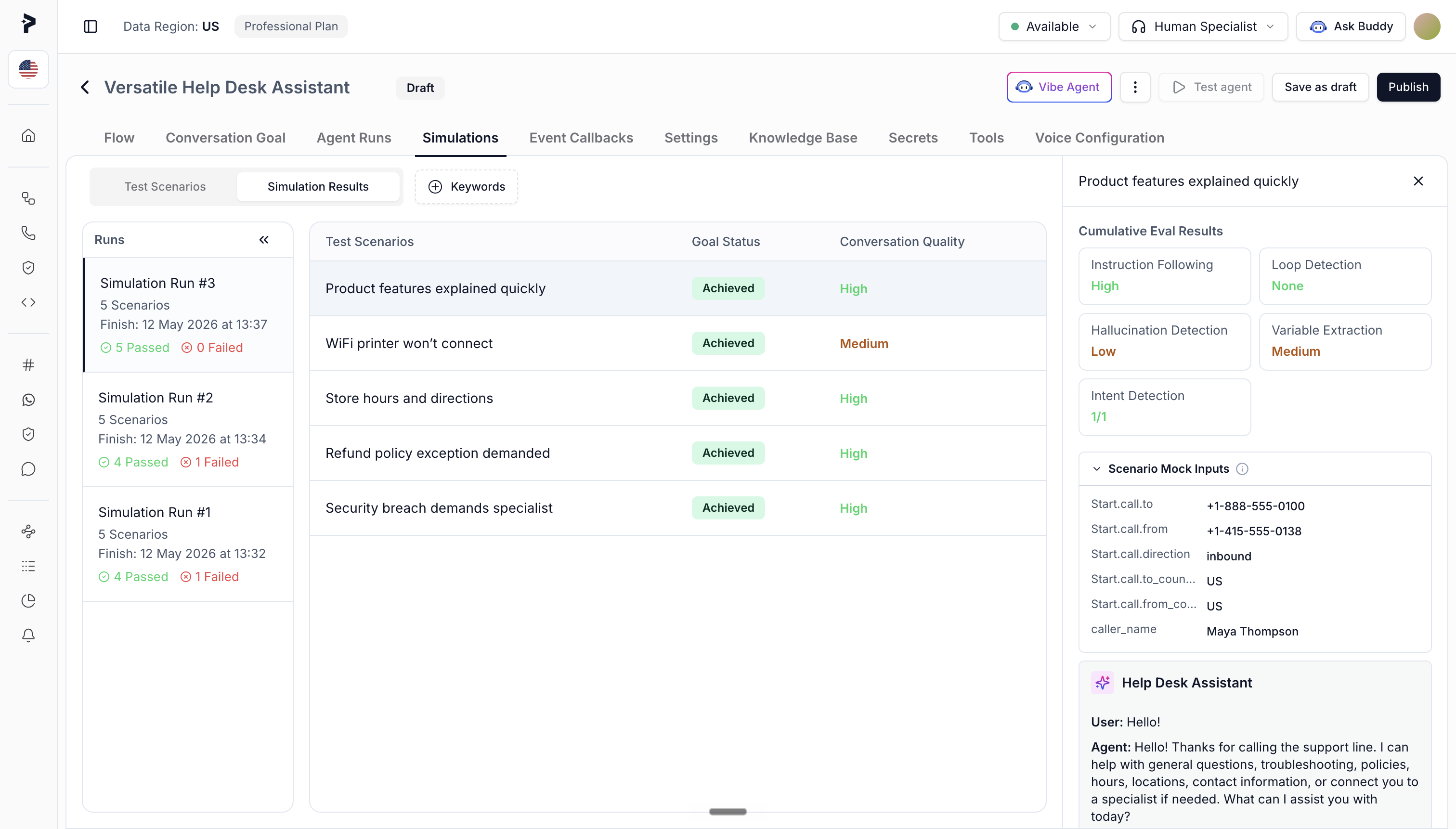The width and height of the screenshot is (1456, 829).
Task: Open the Secrets tab
Action: (x=913, y=138)
